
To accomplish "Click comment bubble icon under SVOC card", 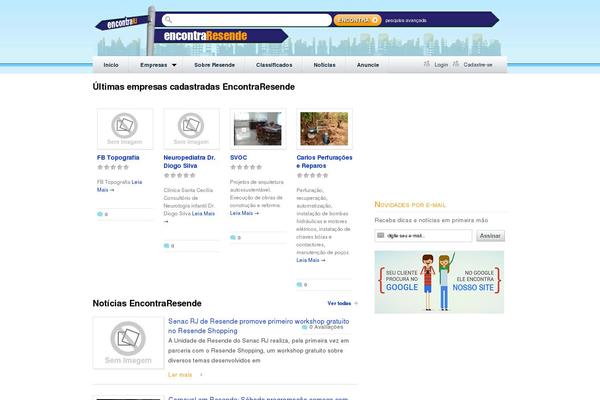I will click(x=233, y=238).
